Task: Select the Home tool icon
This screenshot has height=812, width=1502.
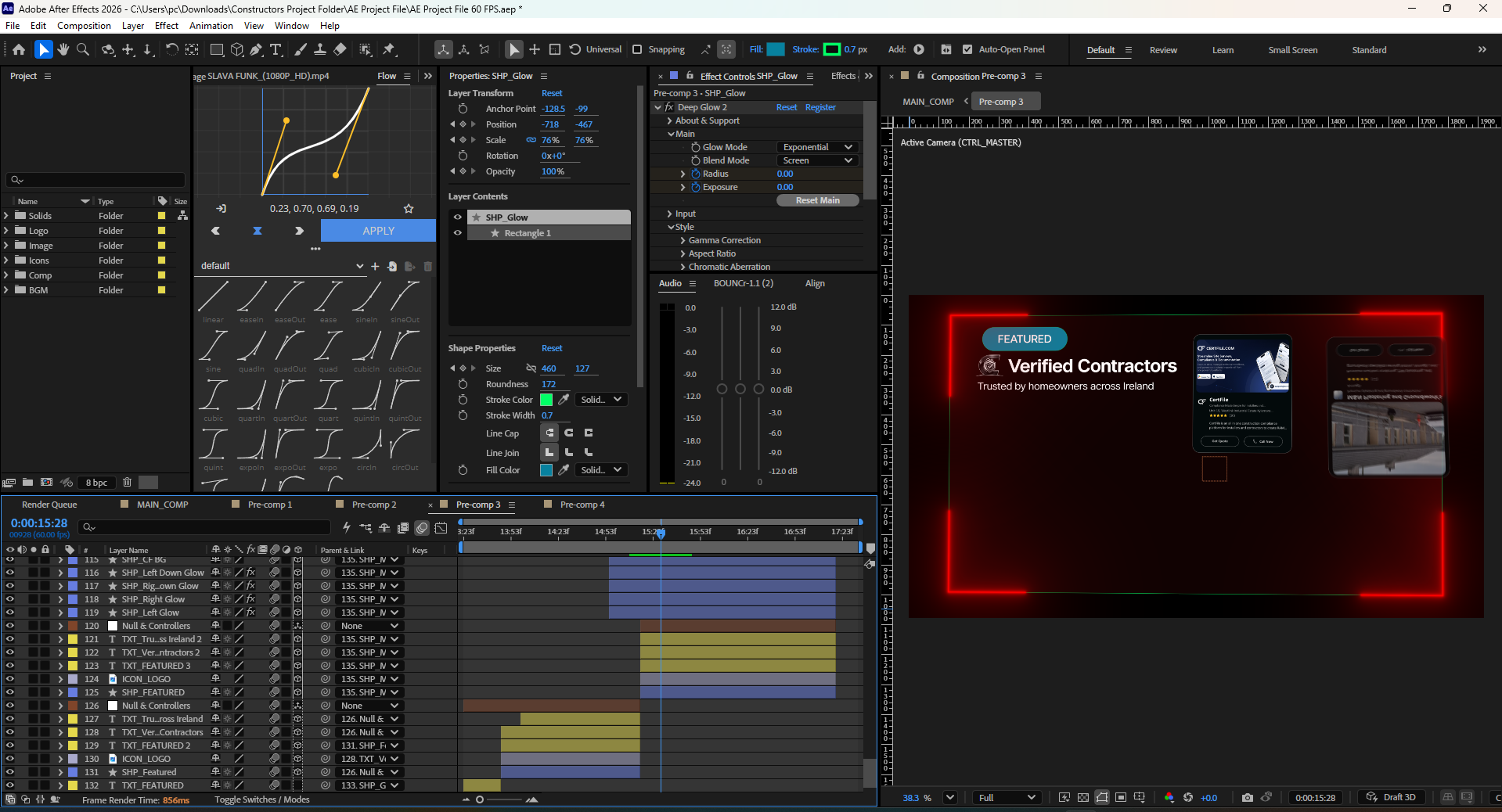Action: pos(19,49)
